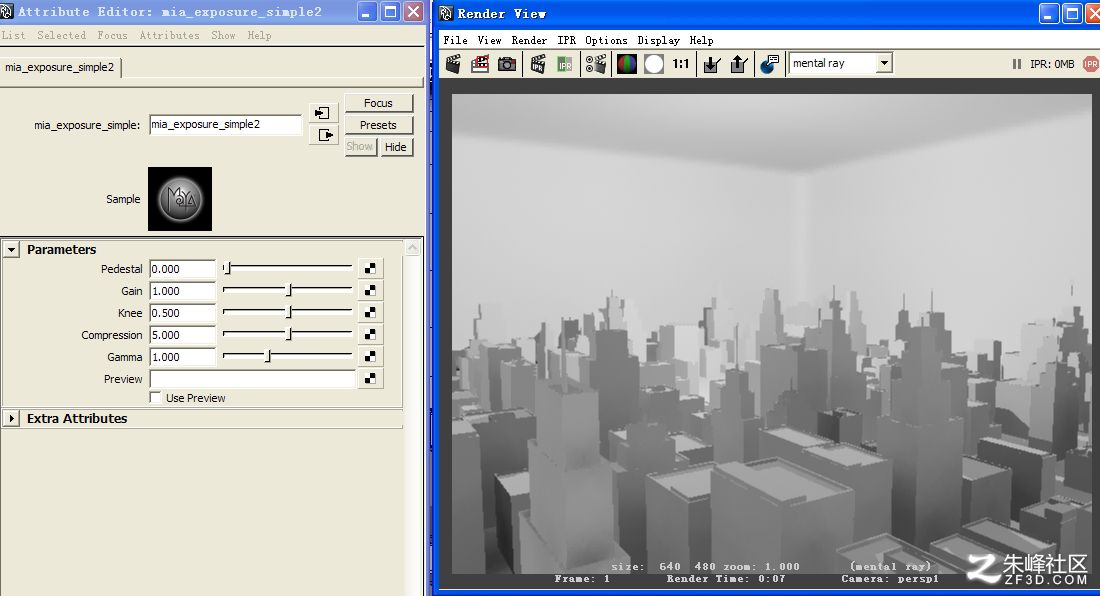Adjust the Knee slider
This screenshot has height=596, width=1100.
pyautogui.click(x=288, y=313)
